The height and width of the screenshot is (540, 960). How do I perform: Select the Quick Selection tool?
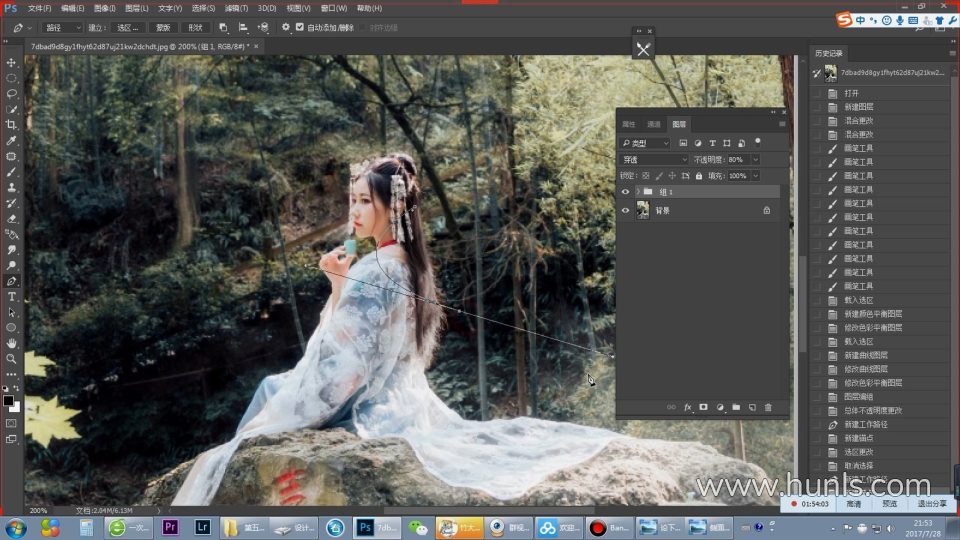11,109
